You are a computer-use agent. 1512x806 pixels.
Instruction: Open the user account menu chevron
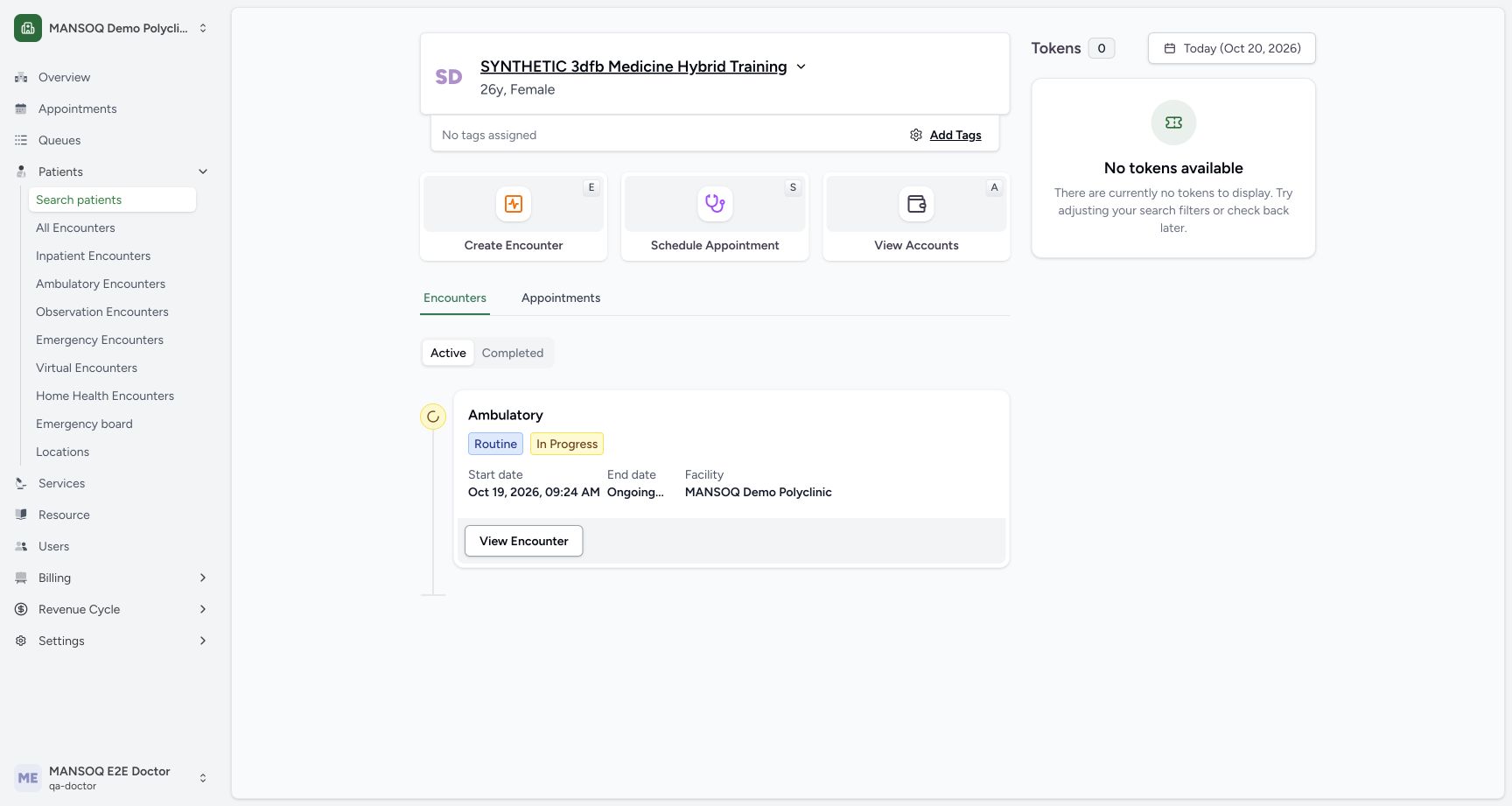[203, 778]
